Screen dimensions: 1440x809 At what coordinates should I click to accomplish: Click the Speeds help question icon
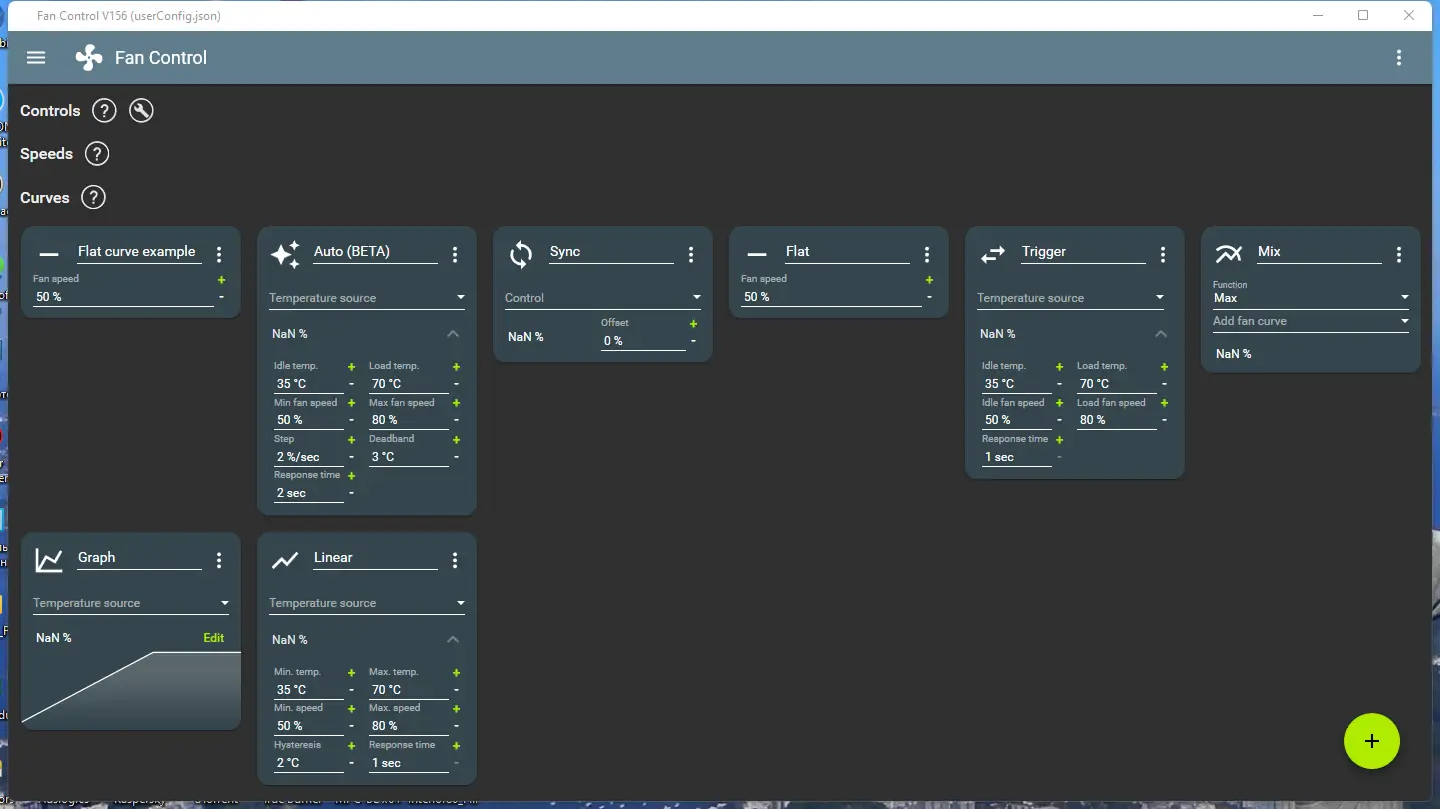(x=97, y=154)
